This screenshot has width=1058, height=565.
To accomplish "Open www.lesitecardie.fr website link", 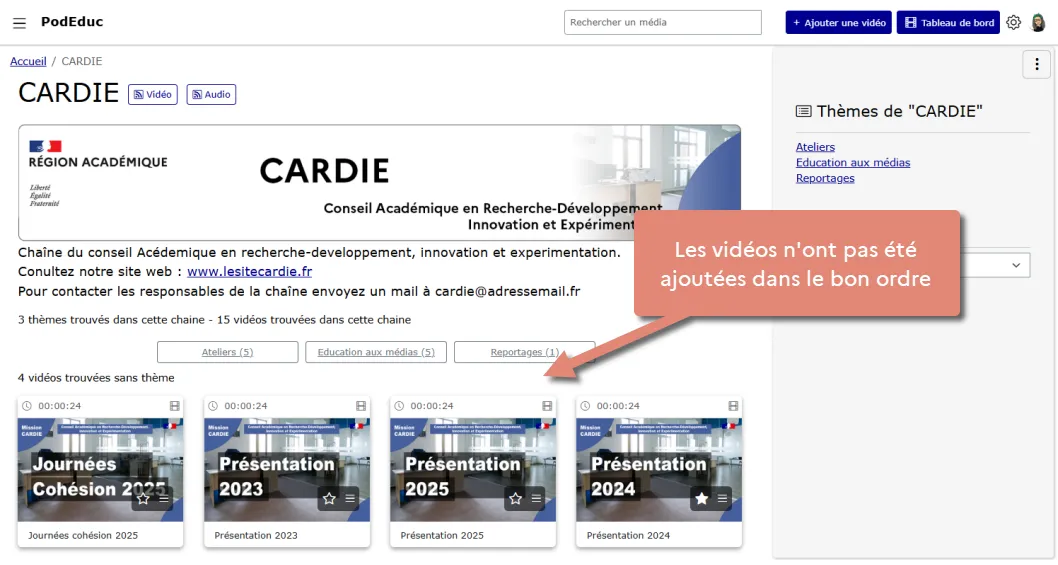I will (250, 271).
